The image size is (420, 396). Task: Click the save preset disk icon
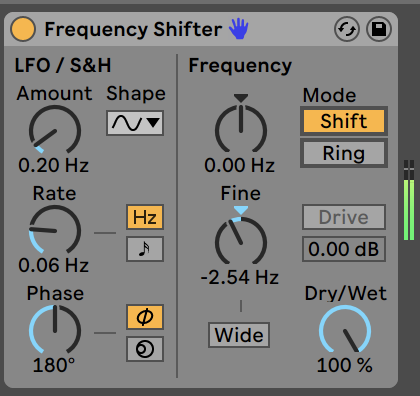[379, 29]
